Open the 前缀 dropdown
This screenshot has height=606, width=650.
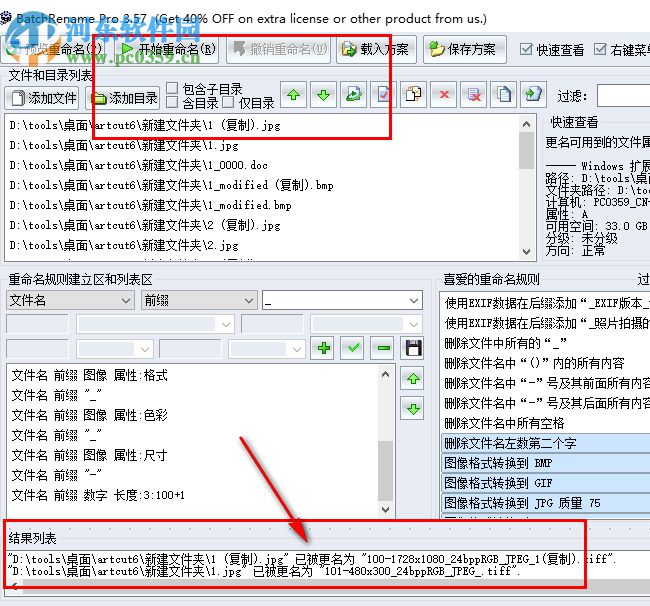(x=199, y=300)
